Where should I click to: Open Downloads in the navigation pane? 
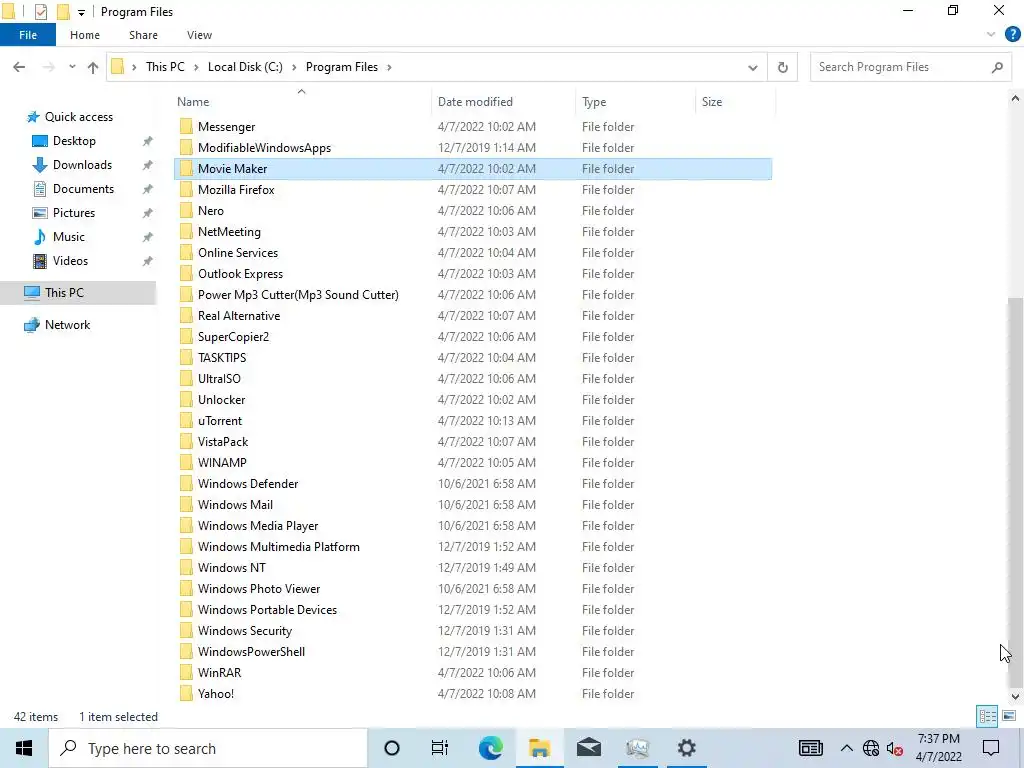pyautogui.click(x=82, y=165)
